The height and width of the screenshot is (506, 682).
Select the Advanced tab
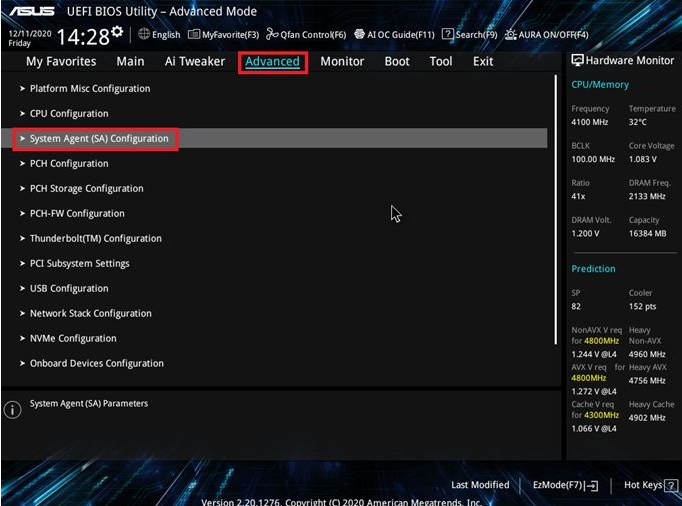click(272, 62)
